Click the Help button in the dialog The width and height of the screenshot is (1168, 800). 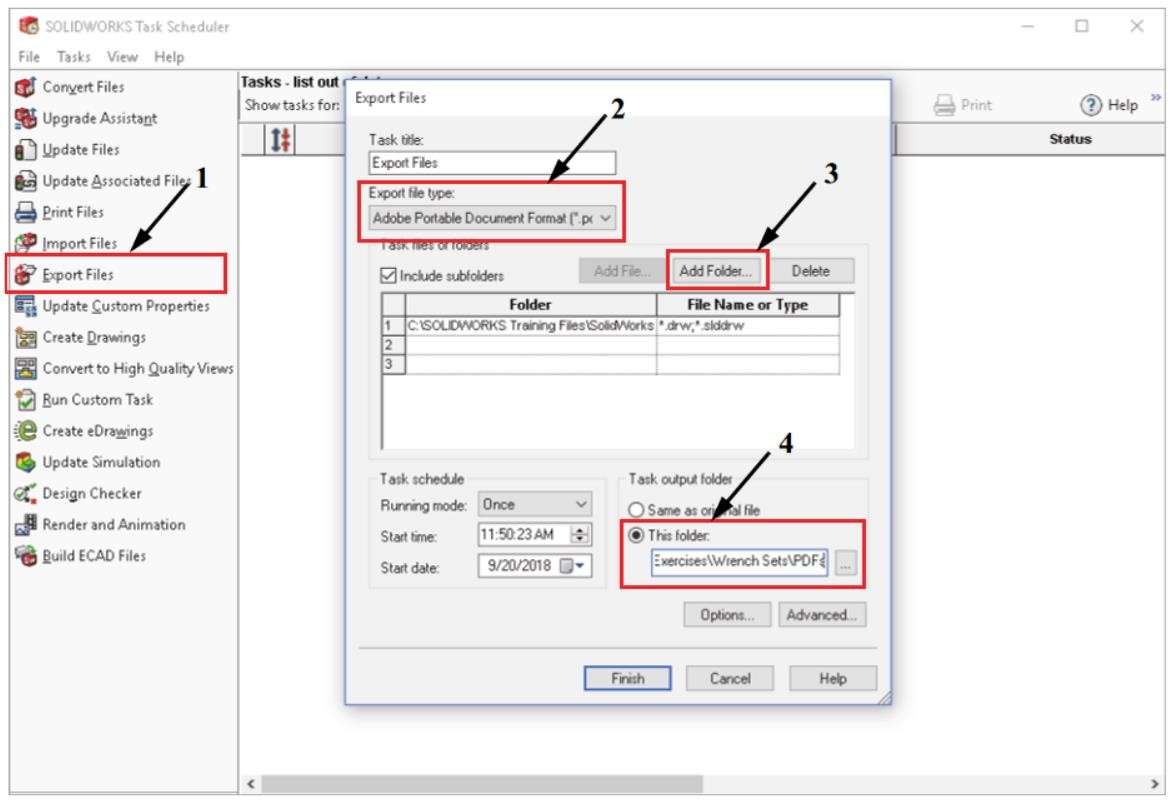click(833, 679)
